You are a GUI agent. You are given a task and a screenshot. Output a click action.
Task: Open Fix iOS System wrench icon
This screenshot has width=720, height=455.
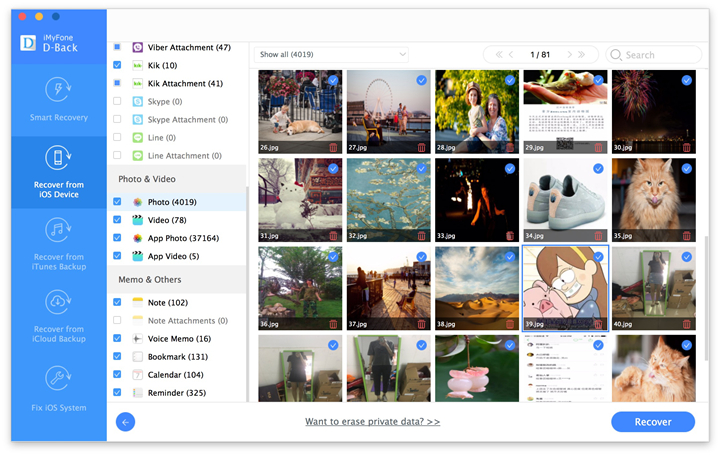click(58, 378)
